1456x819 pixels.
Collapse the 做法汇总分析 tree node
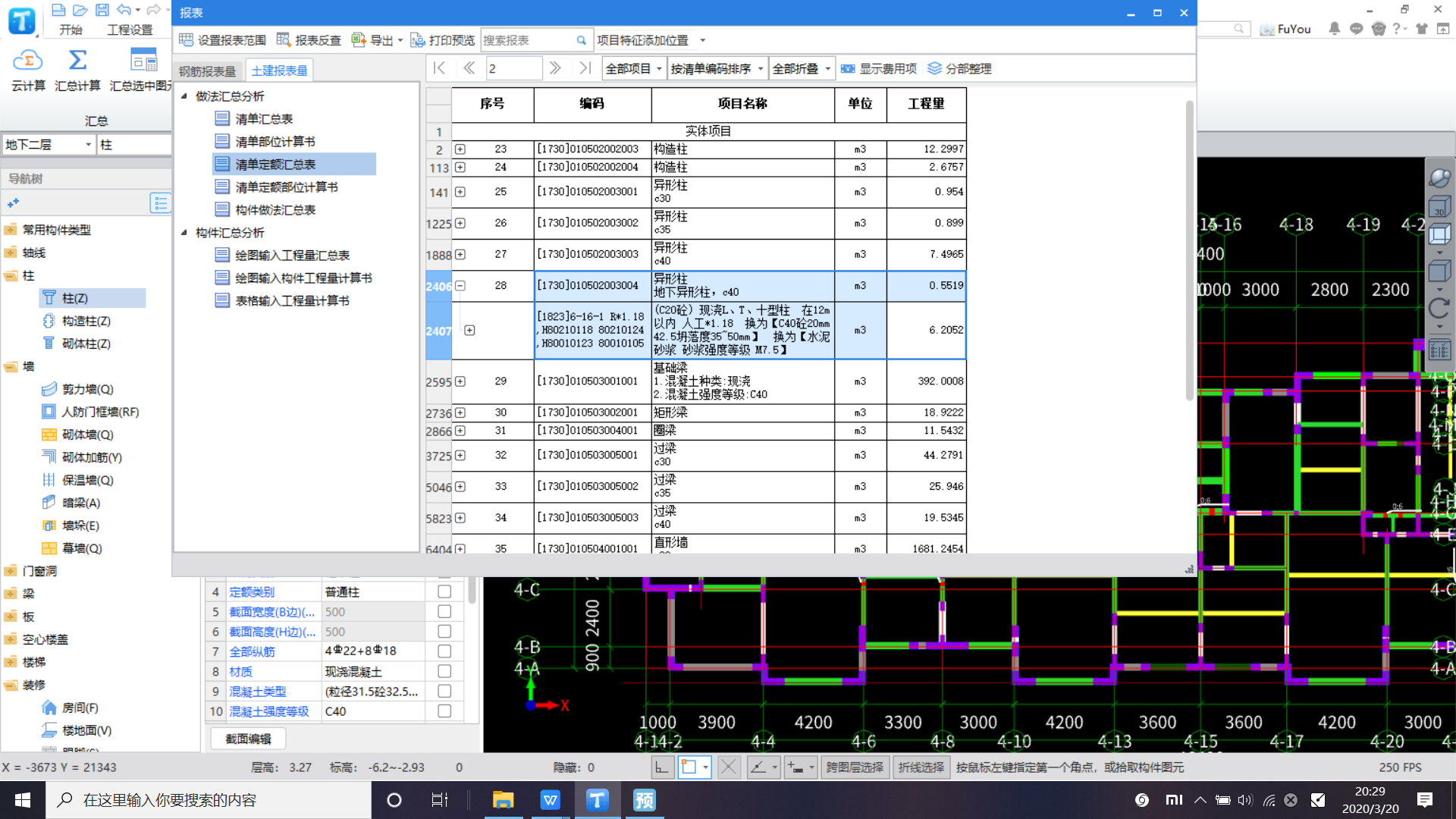coord(184,96)
